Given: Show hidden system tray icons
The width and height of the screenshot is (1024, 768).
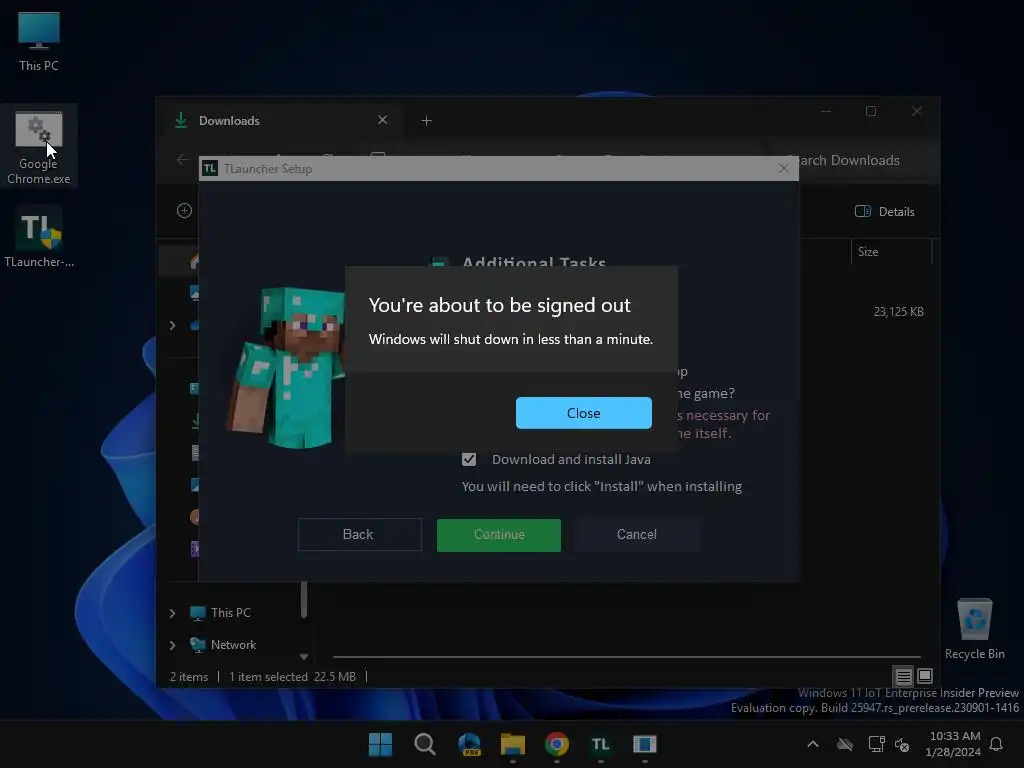Looking at the screenshot, I should [813, 744].
